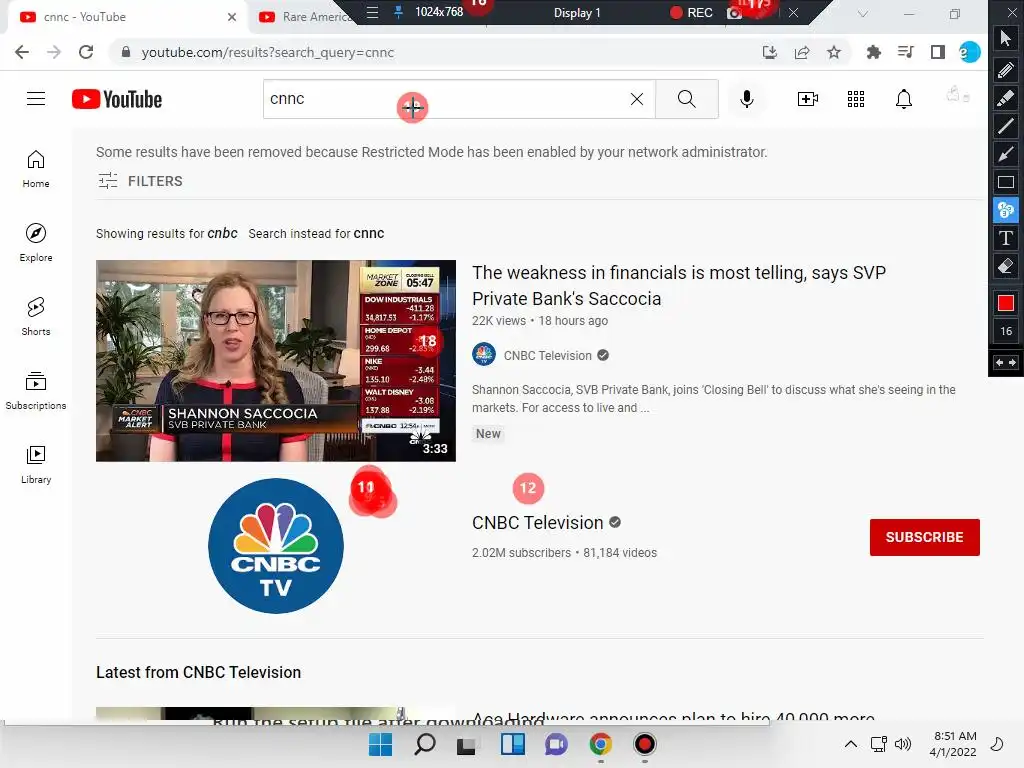Open the 1024x768 resolution selector
Image resolution: width=1024 pixels, height=768 pixels.
click(x=439, y=12)
